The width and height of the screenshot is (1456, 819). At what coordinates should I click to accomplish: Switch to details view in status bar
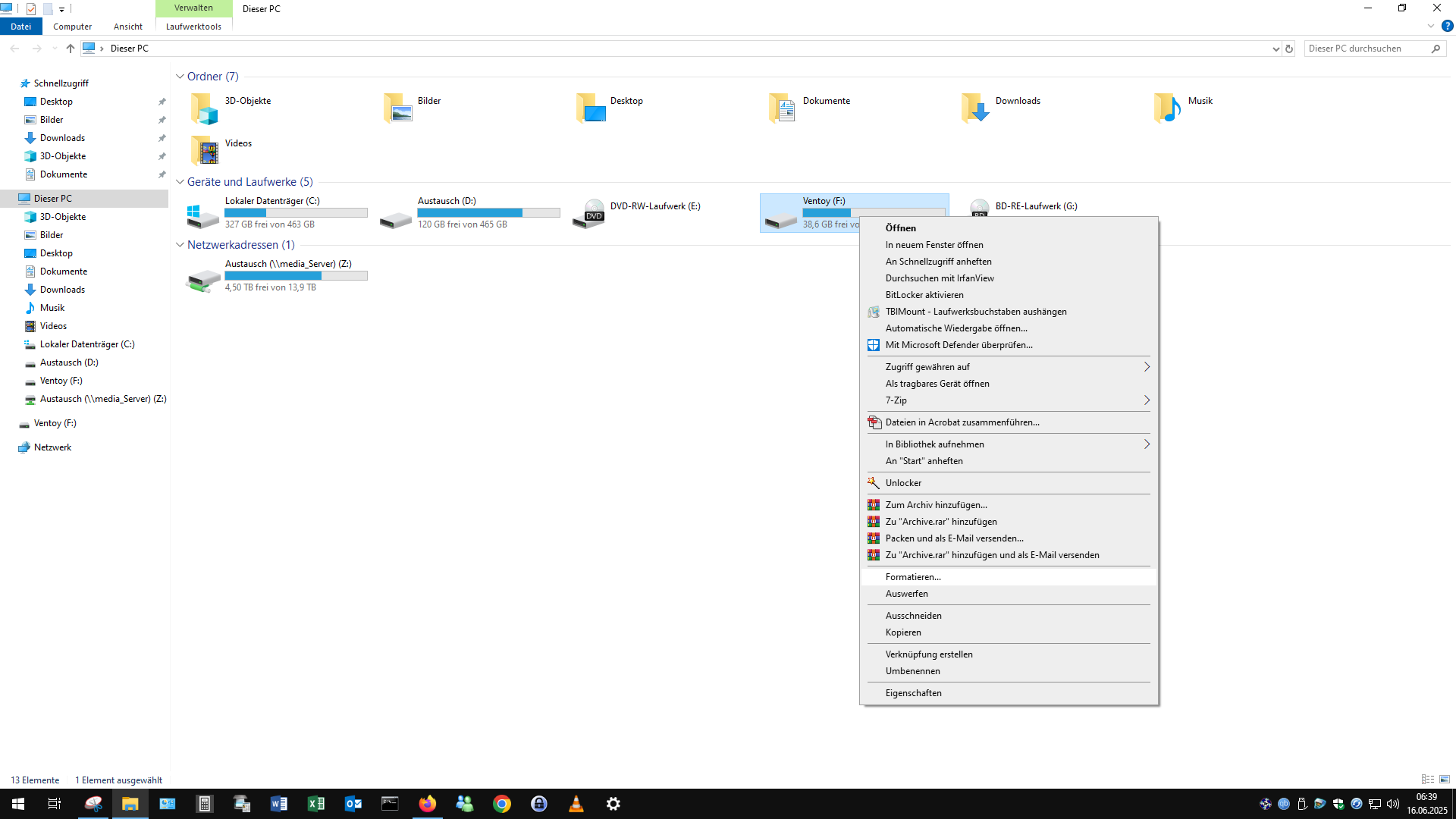coord(1427,780)
